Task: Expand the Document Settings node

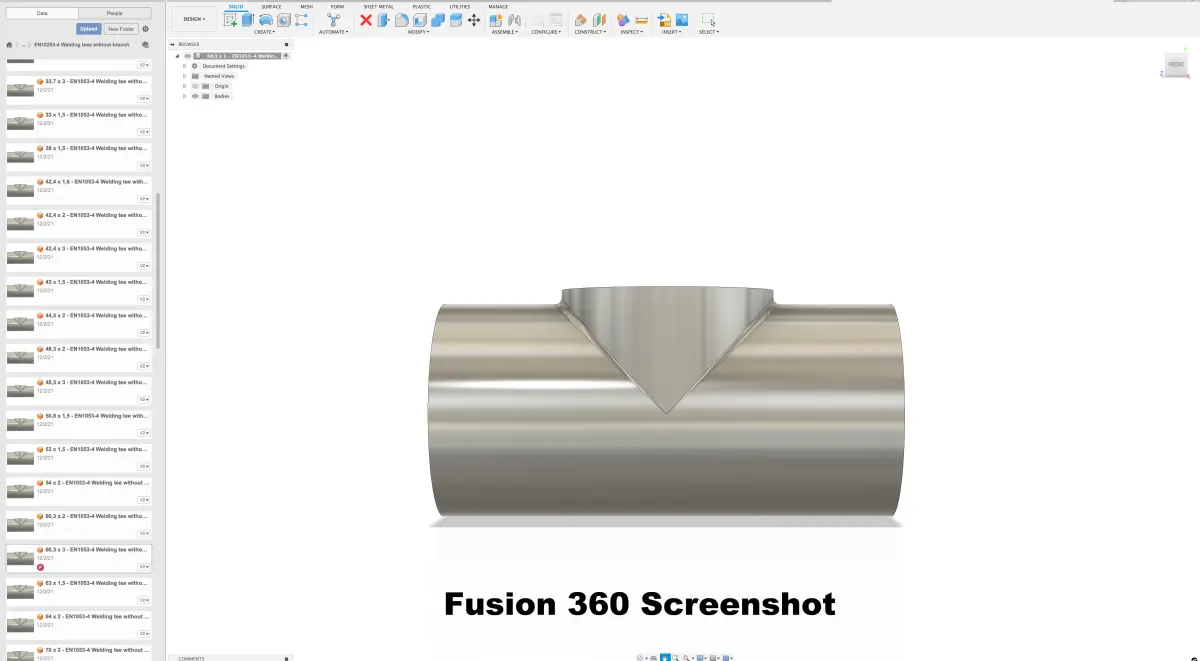Action: (x=184, y=66)
